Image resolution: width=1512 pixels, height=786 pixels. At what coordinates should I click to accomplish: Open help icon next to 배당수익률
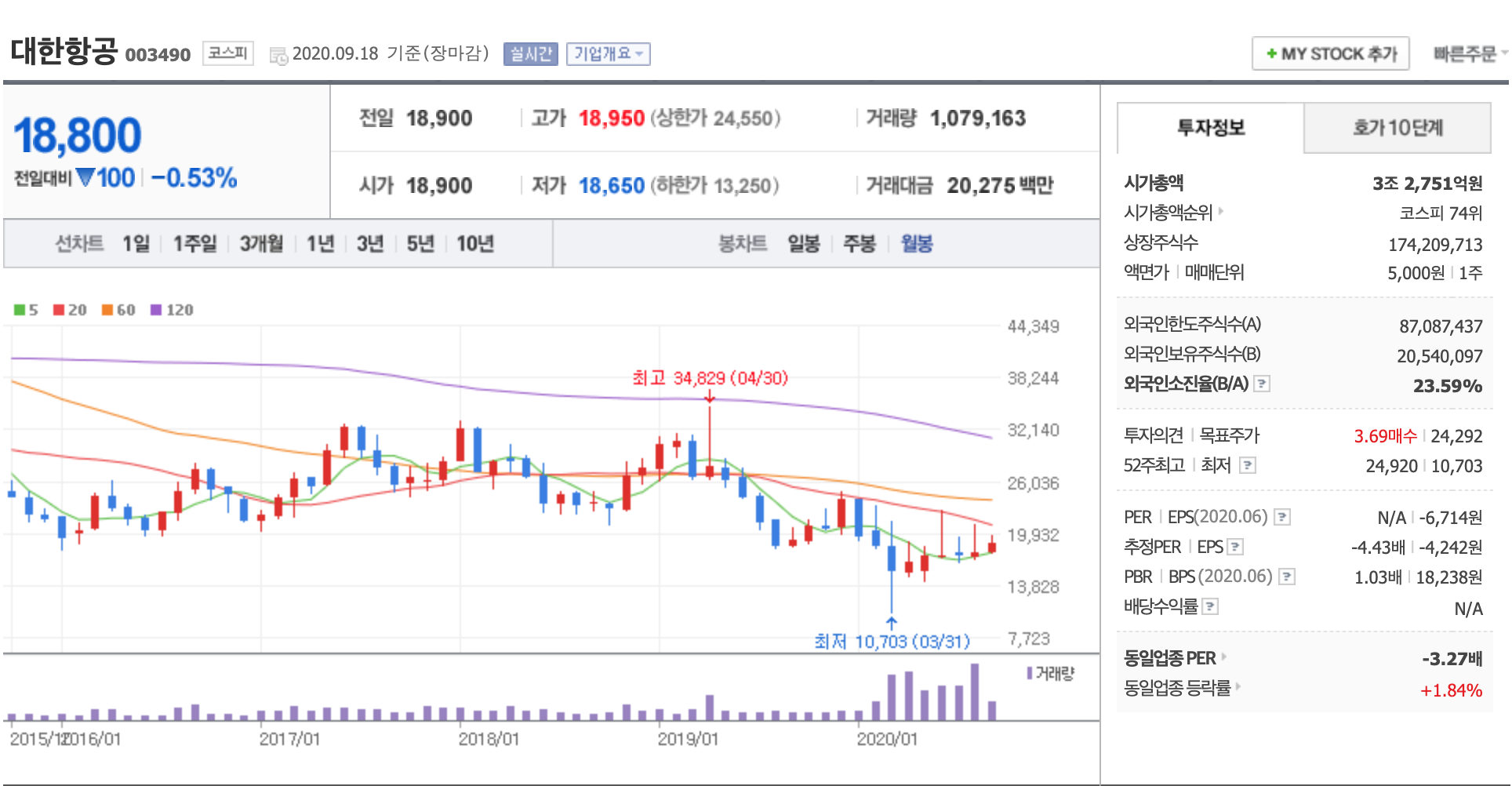pos(1210,606)
